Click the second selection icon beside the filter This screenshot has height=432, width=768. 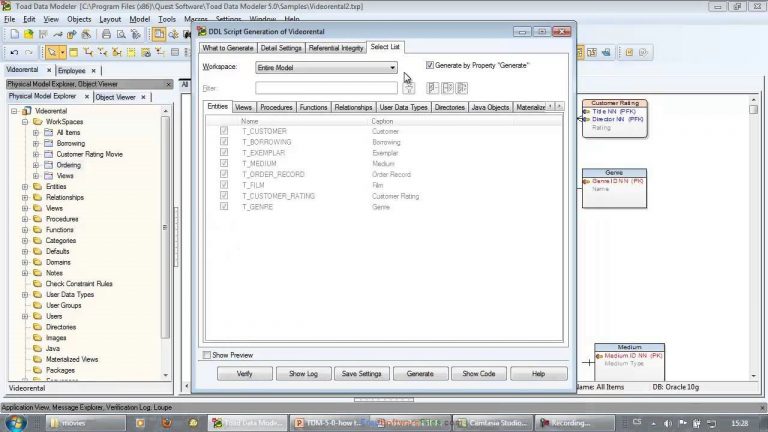click(x=447, y=88)
